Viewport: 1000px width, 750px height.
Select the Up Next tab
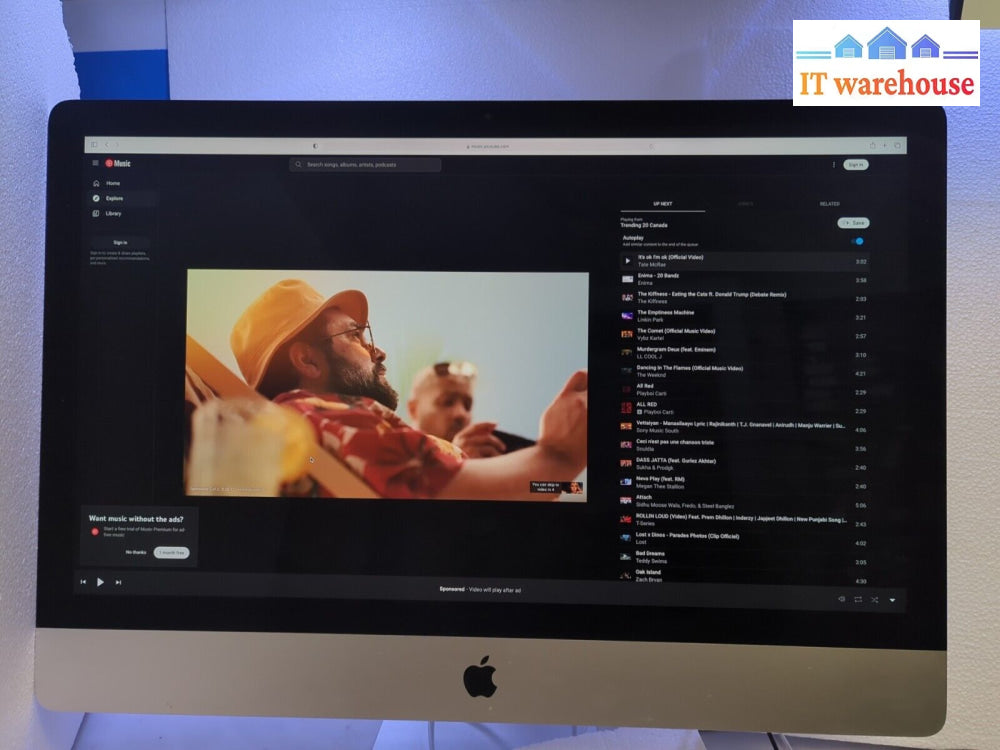(662, 204)
